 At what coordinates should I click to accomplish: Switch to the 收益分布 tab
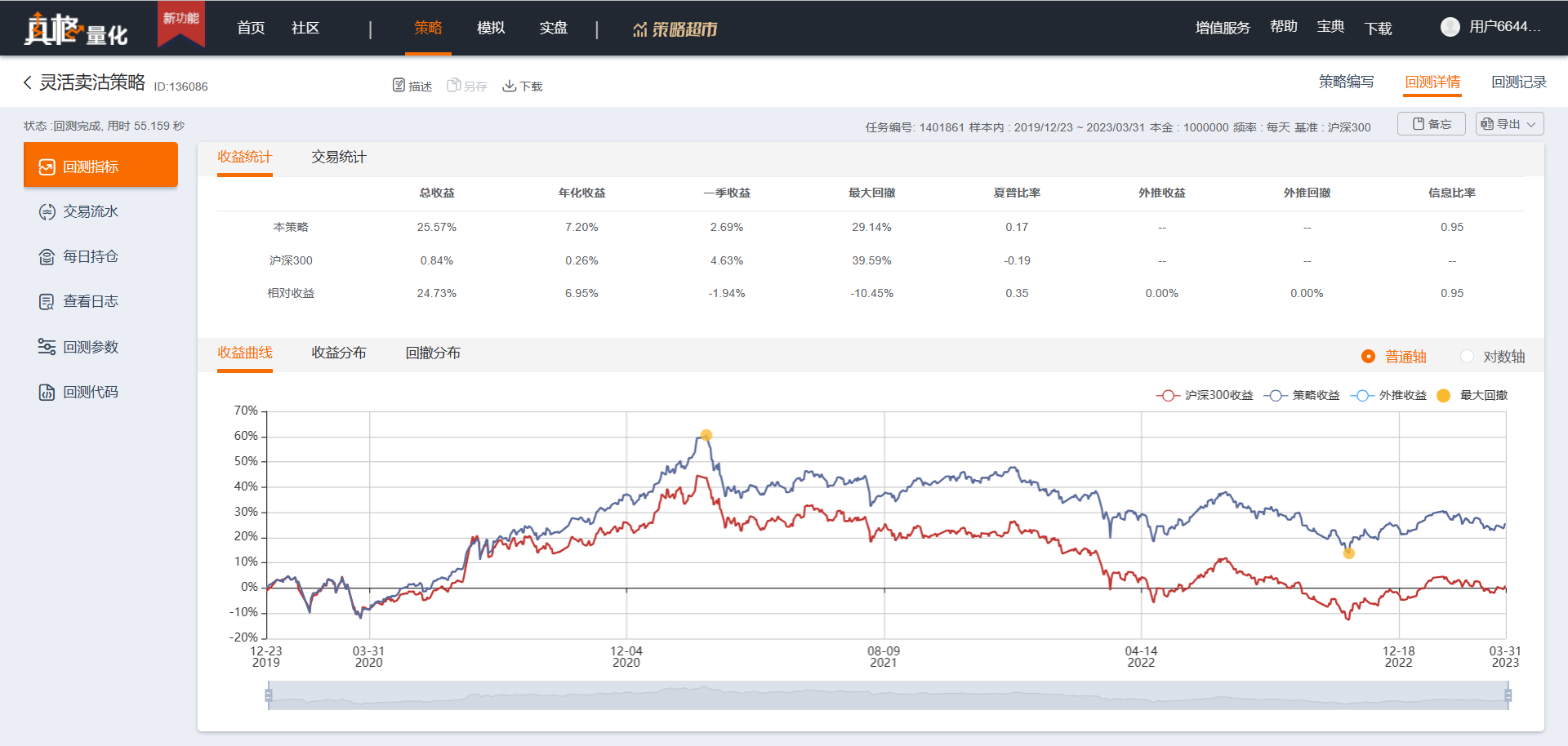(x=338, y=353)
